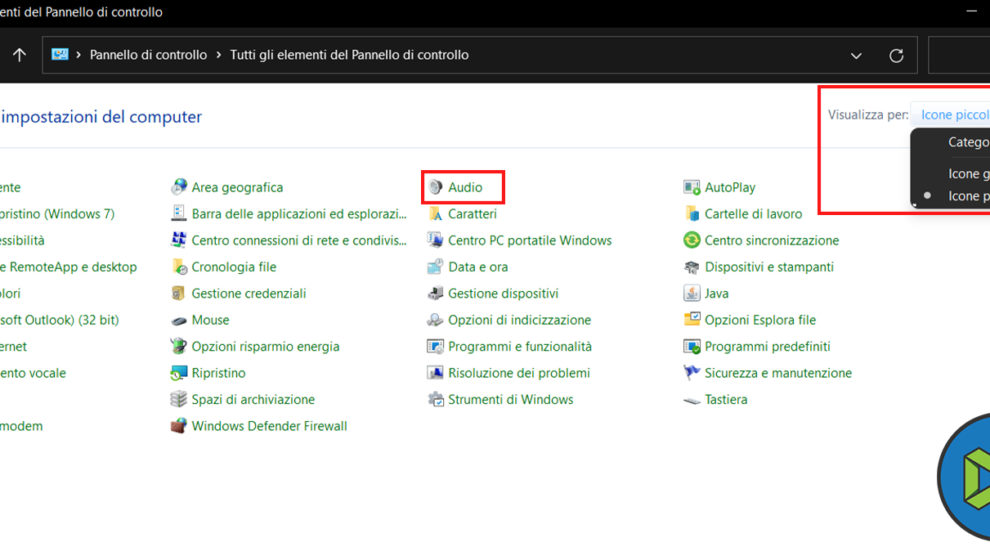Click the Data e ora icon
Image resolution: width=990 pixels, height=556 pixels.
click(436, 266)
